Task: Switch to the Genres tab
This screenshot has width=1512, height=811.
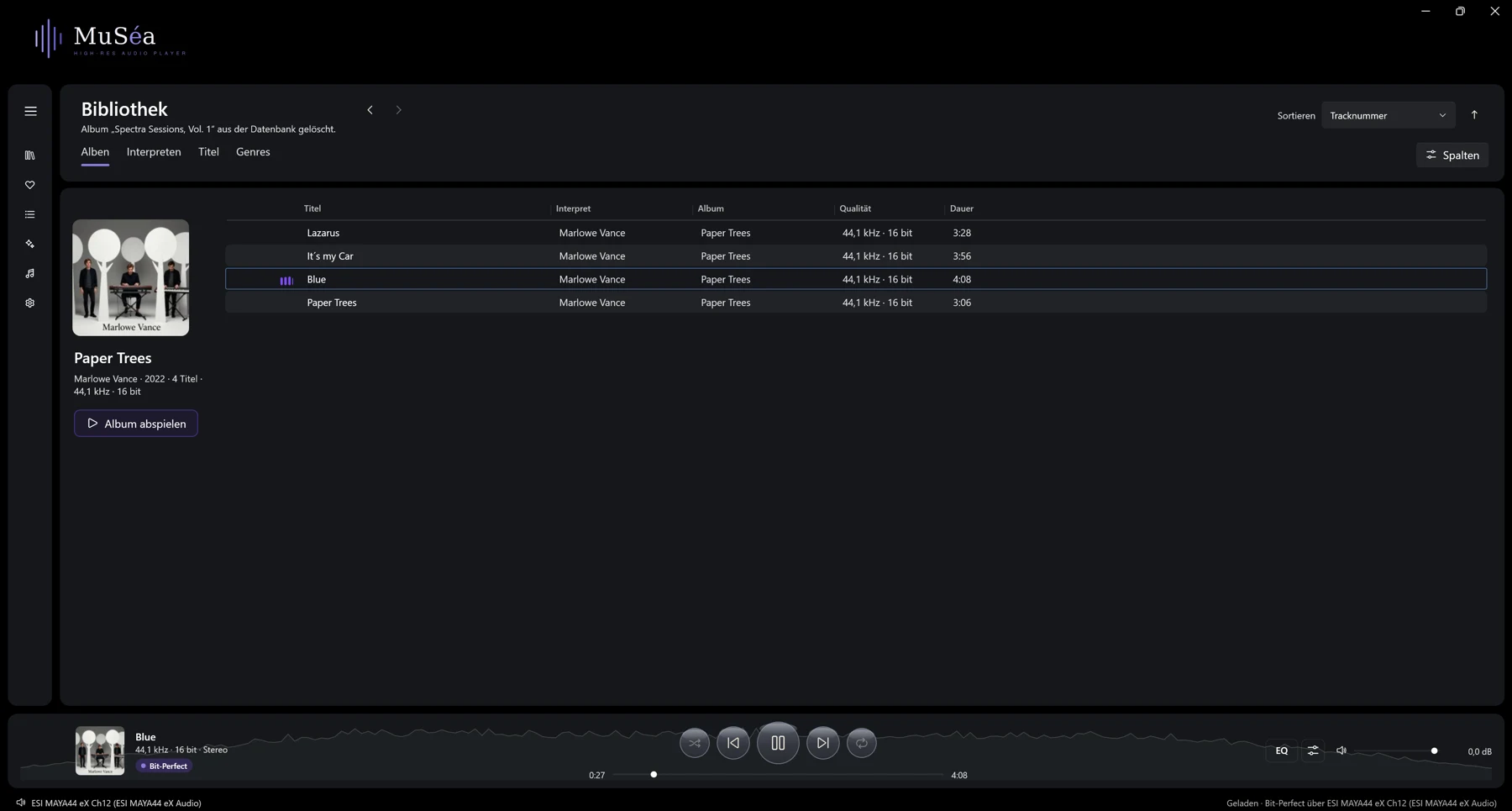Action: (253, 152)
